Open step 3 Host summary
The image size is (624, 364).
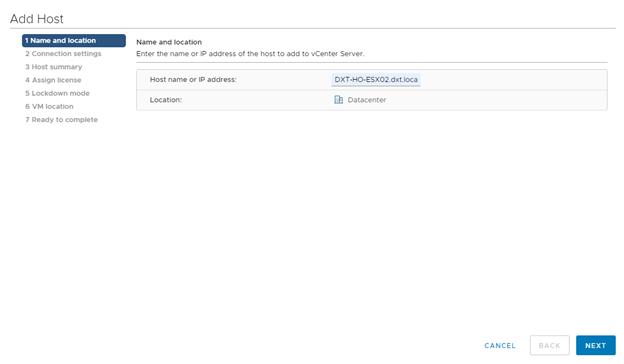coord(53,67)
